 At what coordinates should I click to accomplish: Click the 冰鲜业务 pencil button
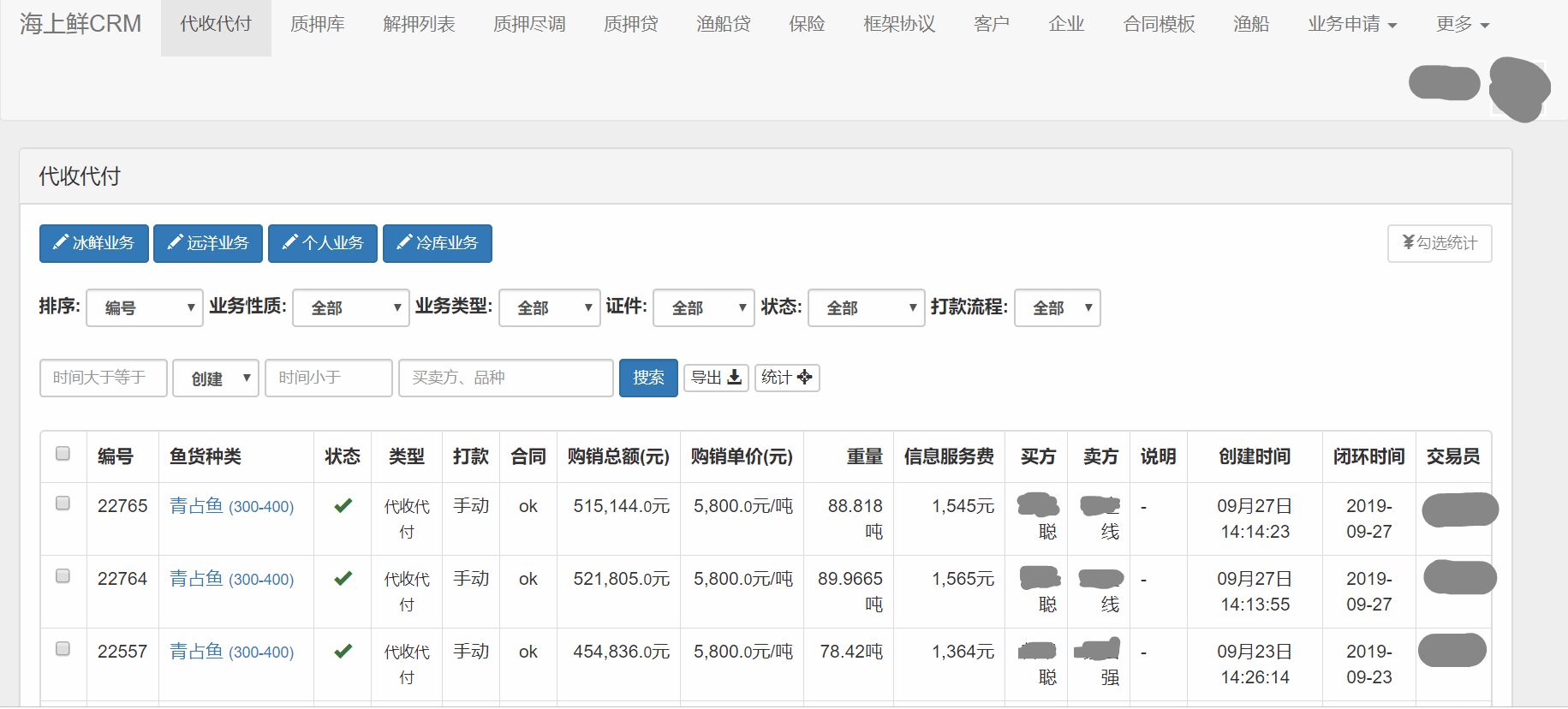pos(94,244)
